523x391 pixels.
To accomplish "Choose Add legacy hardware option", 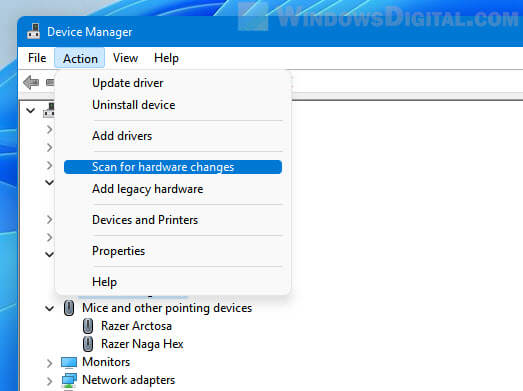I will click(x=173, y=189).
